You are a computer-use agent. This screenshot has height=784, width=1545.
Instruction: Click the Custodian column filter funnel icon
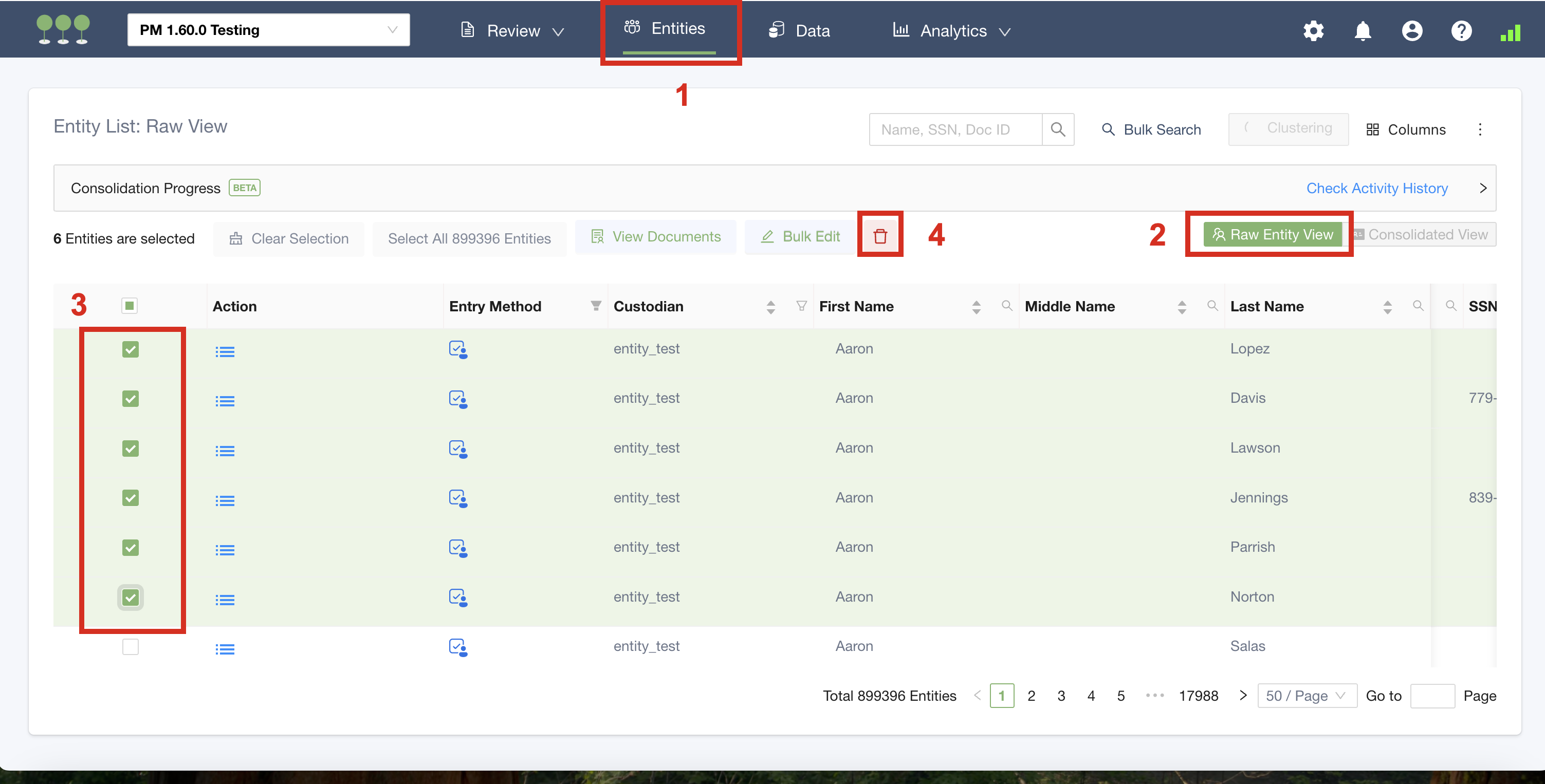[x=801, y=306]
